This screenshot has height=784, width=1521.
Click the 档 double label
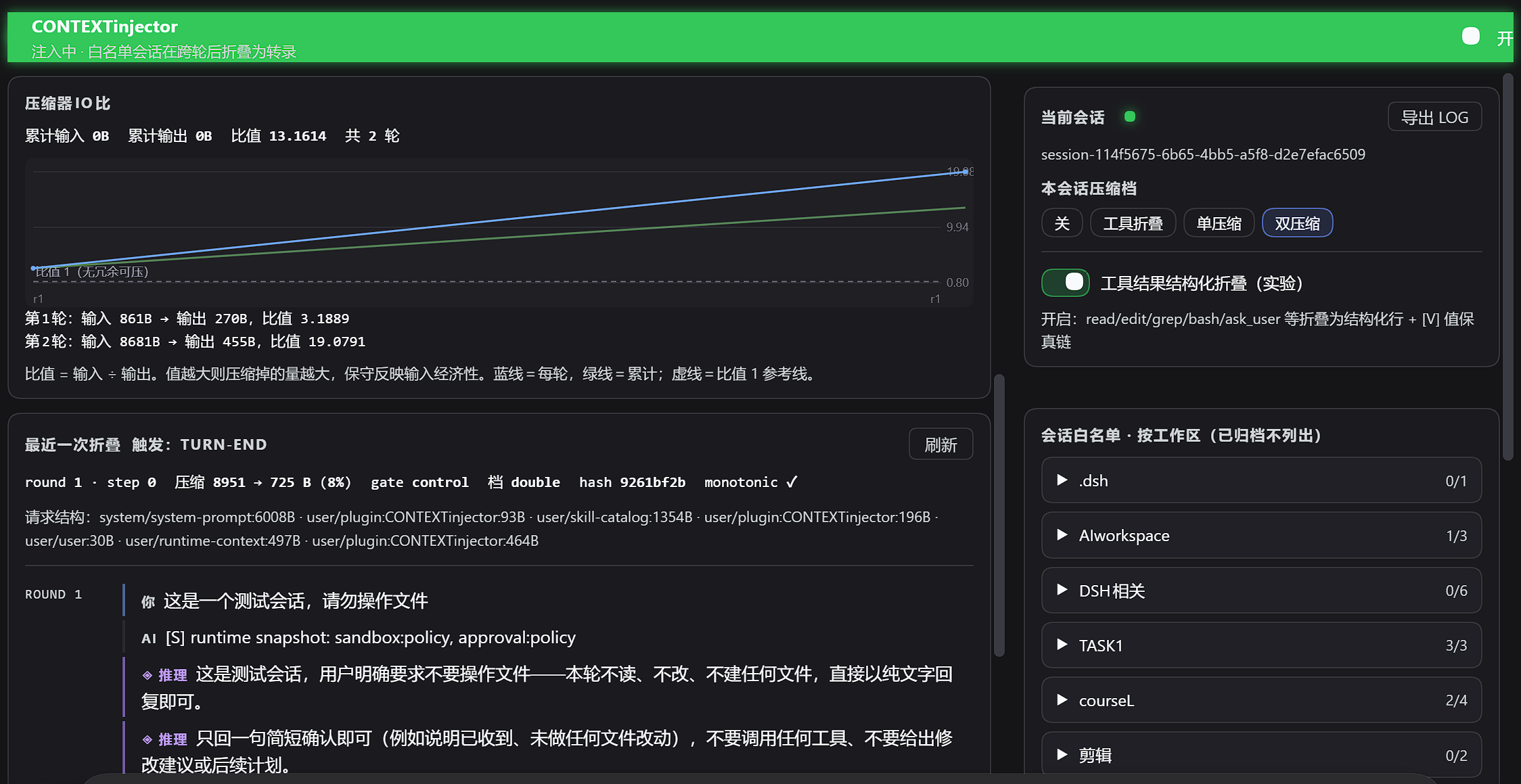[524, 482]
